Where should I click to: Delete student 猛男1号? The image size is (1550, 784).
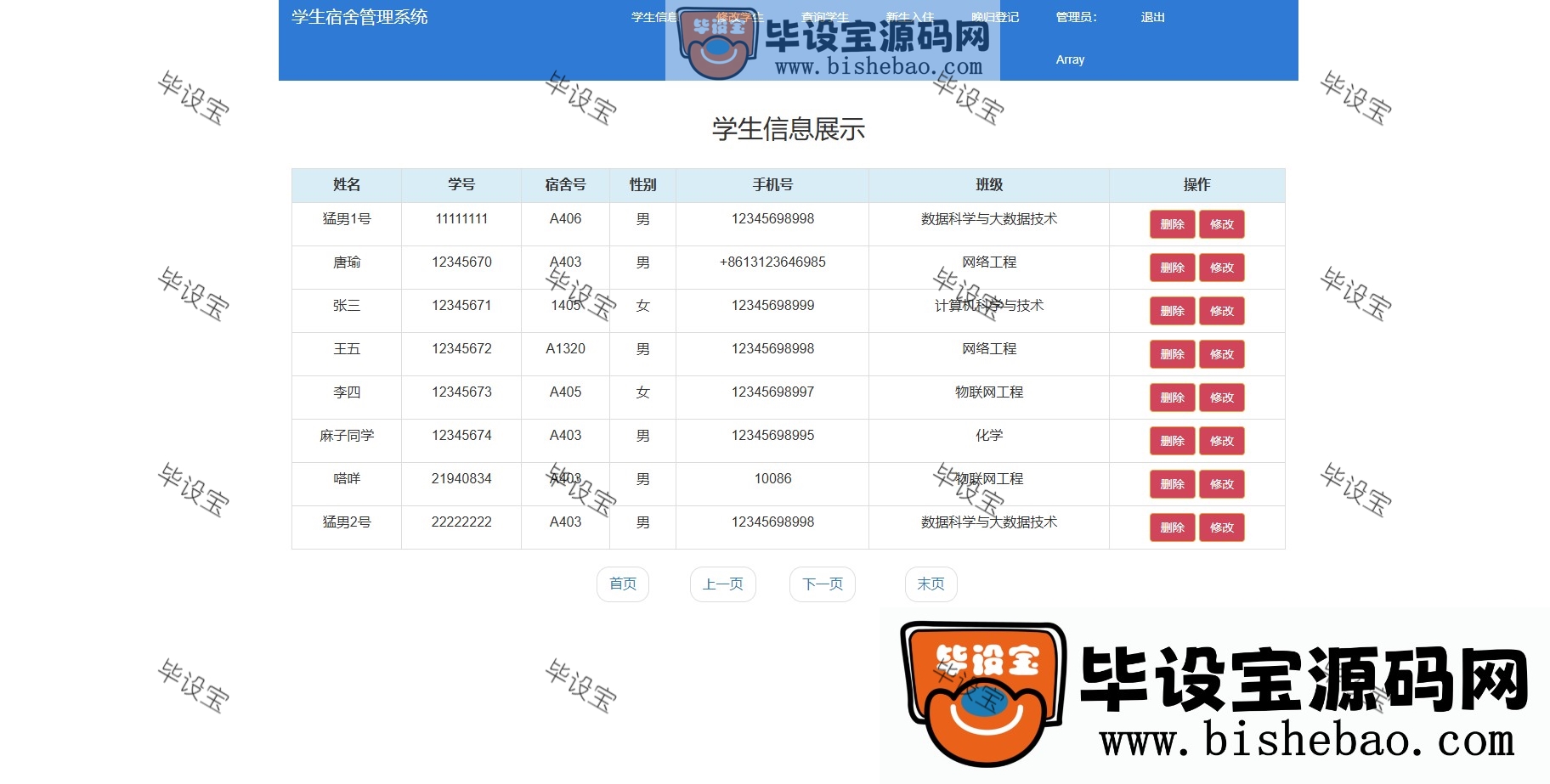click(x=1172, y=224)
